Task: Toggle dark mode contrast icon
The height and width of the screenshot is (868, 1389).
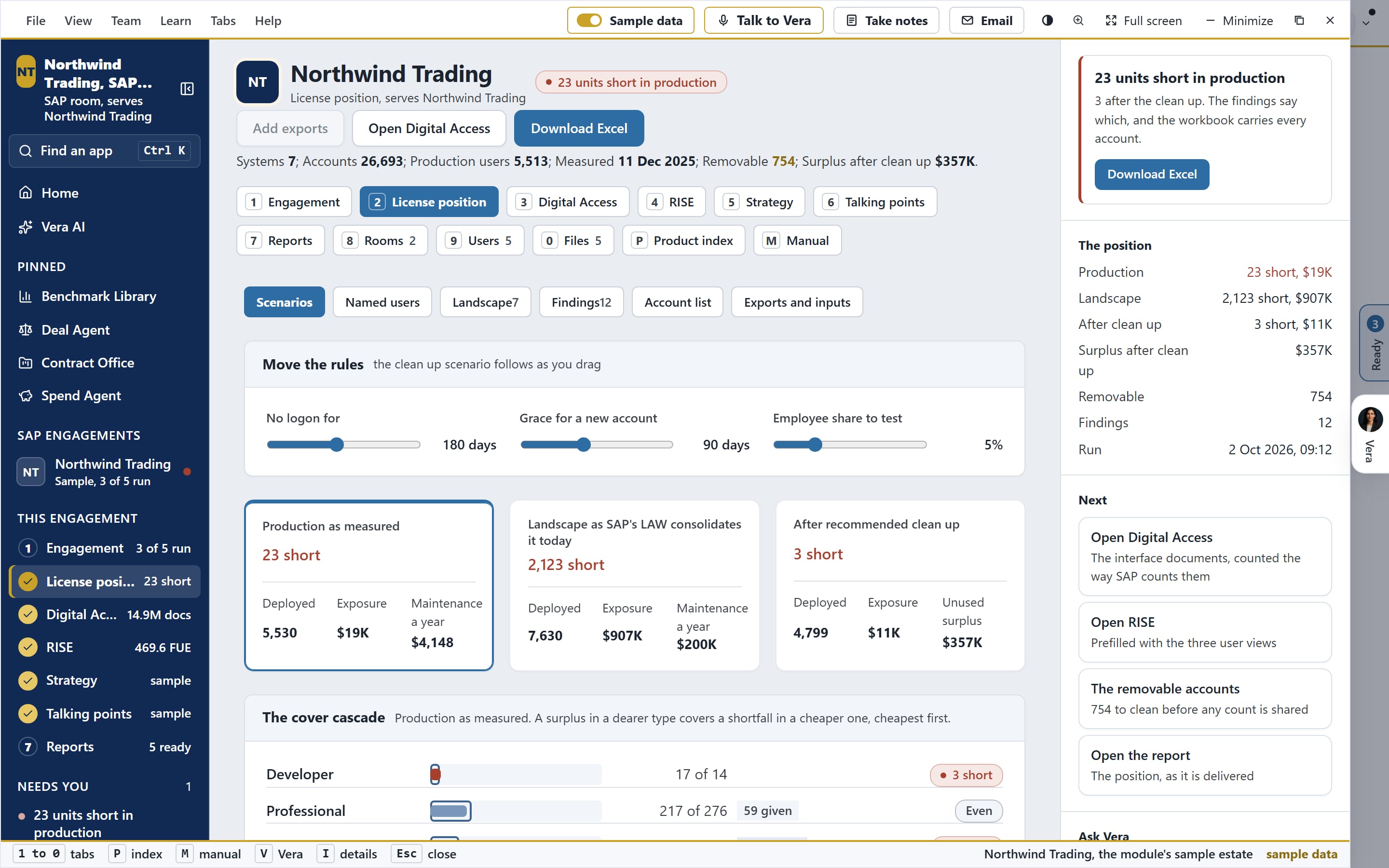Action: (1048, 21)
